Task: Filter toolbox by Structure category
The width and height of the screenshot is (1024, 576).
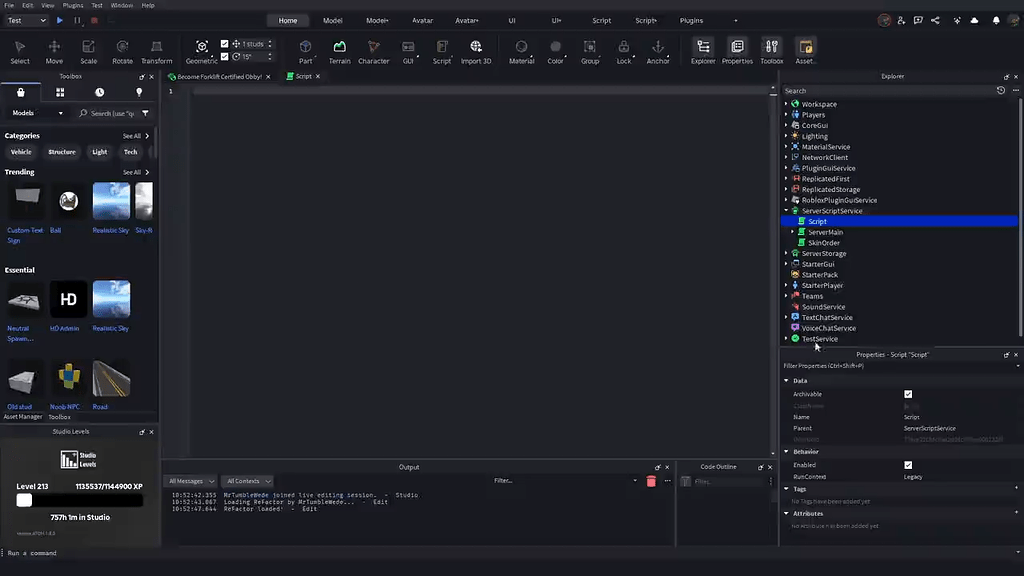Action: tap(62, 152)
